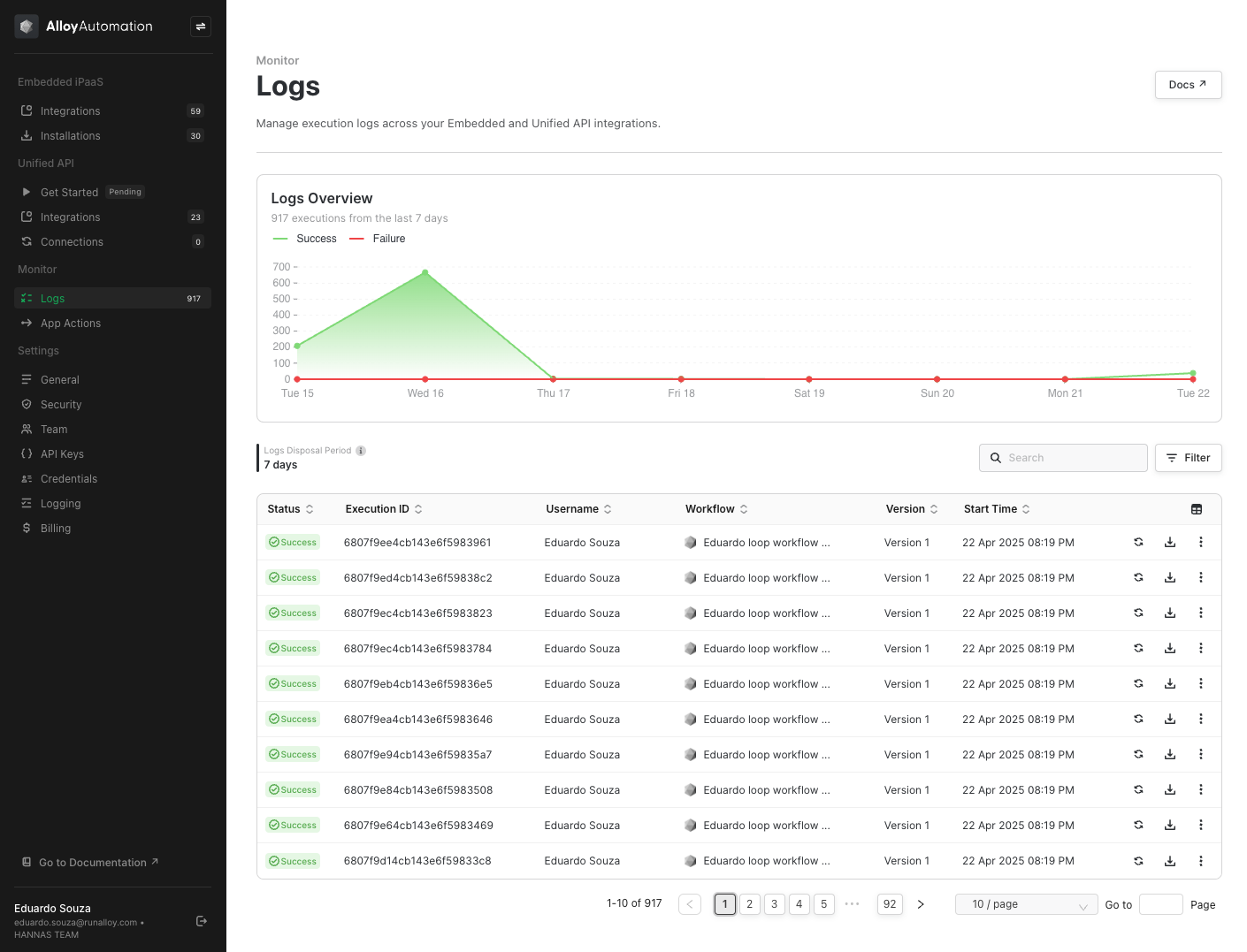Image resolution: width=1247 pixels, height=952 pixels.
Task: Download log for execution 6807f9ed4cb143e6f59838c2
Action: [x=1170, y=577]
